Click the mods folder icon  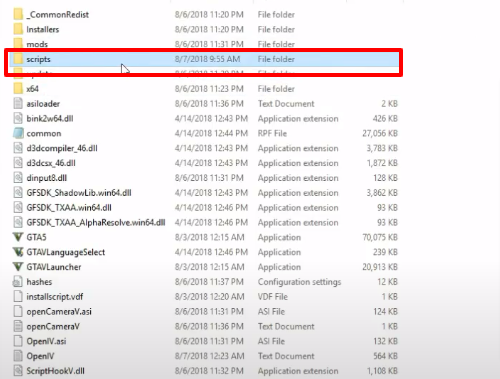point(18,44)
